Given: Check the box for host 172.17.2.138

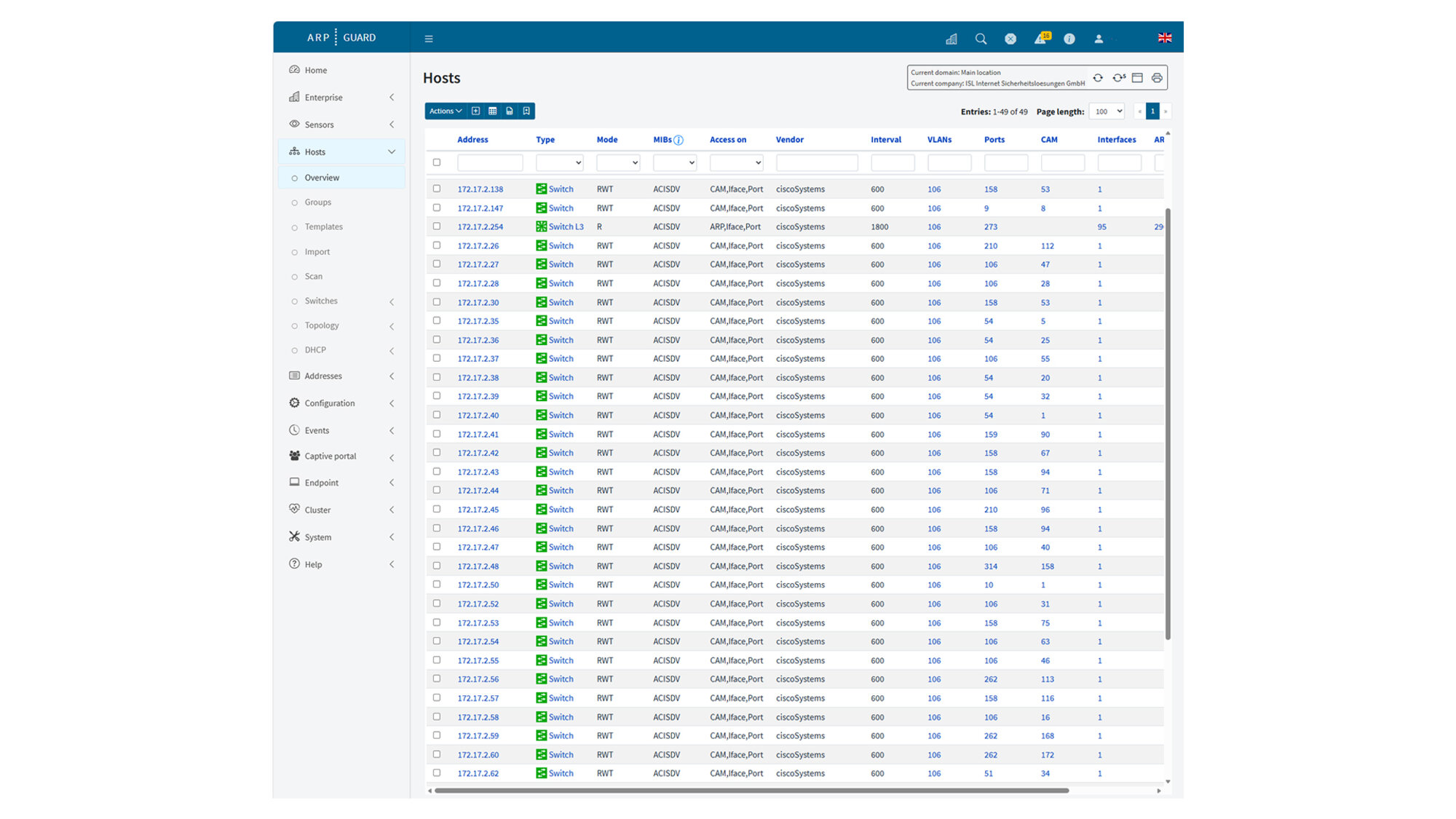Looking at the screenshot, I should click(437, 189).
